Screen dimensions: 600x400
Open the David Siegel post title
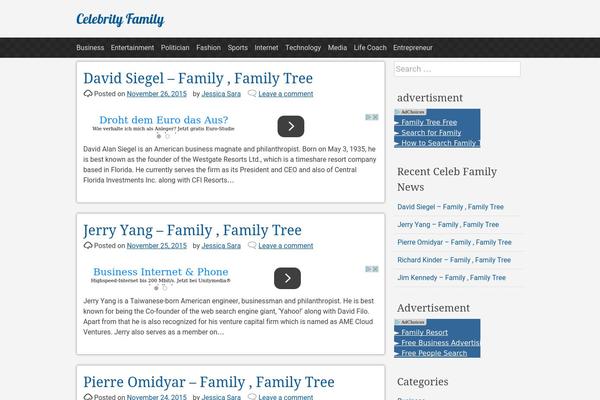pos(198,78)
